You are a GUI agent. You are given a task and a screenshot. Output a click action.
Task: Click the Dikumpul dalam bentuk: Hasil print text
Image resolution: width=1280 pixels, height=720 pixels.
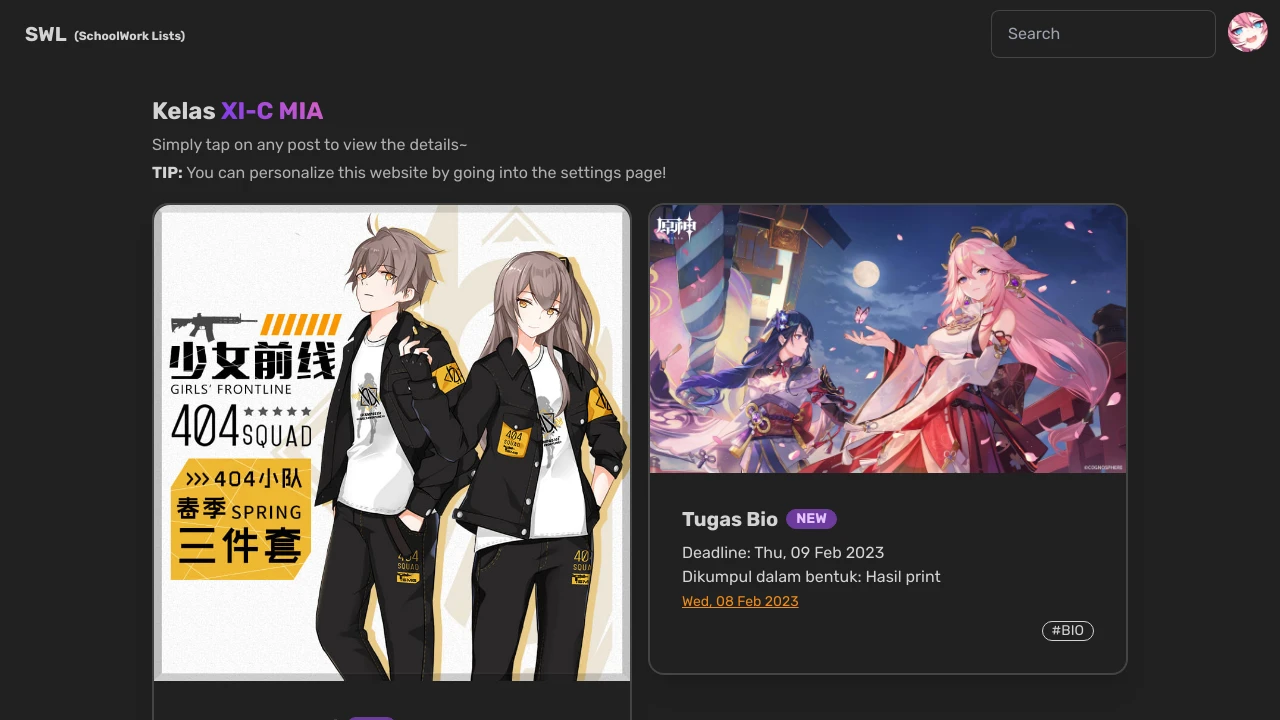click(x=811, y=576)
